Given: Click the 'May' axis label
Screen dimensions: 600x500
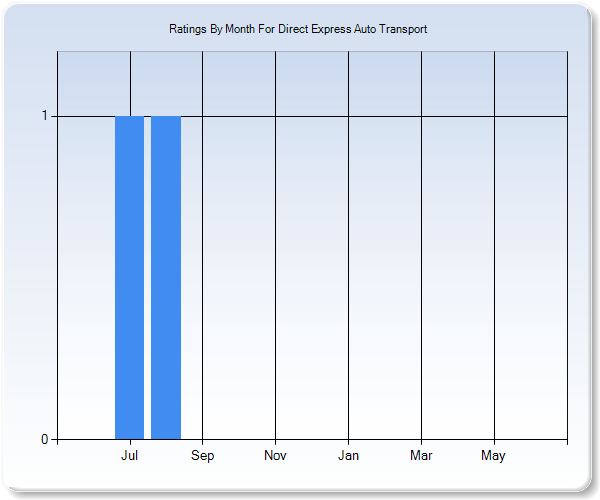Looking at the screenshot, I should point(493,456).
